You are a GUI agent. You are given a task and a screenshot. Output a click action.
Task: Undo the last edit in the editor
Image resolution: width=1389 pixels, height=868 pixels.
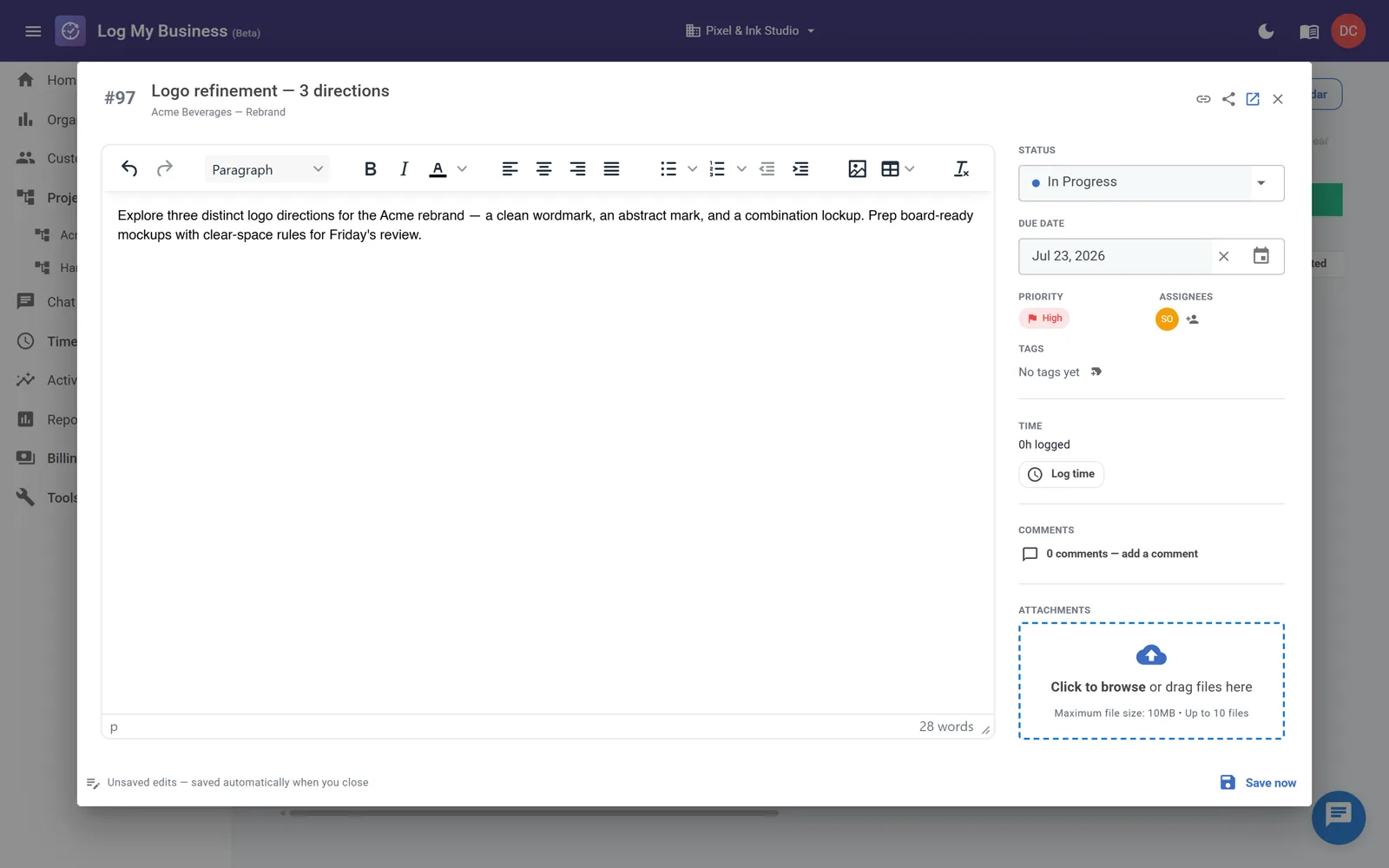coord(129,169)
